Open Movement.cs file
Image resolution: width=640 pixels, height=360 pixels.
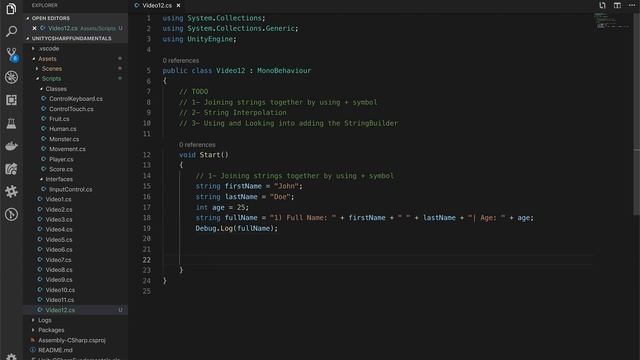tap(67, 149)
